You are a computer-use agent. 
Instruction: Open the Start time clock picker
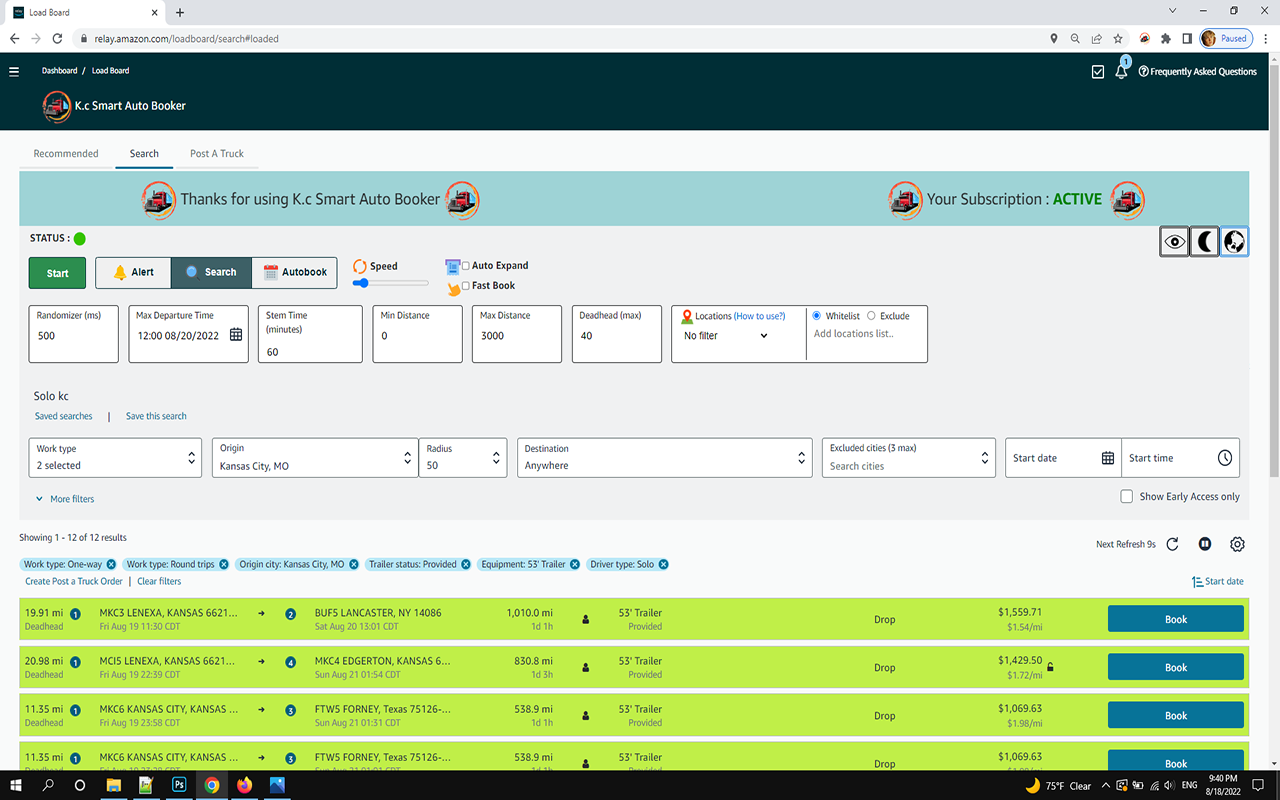tap(1225, 458)
